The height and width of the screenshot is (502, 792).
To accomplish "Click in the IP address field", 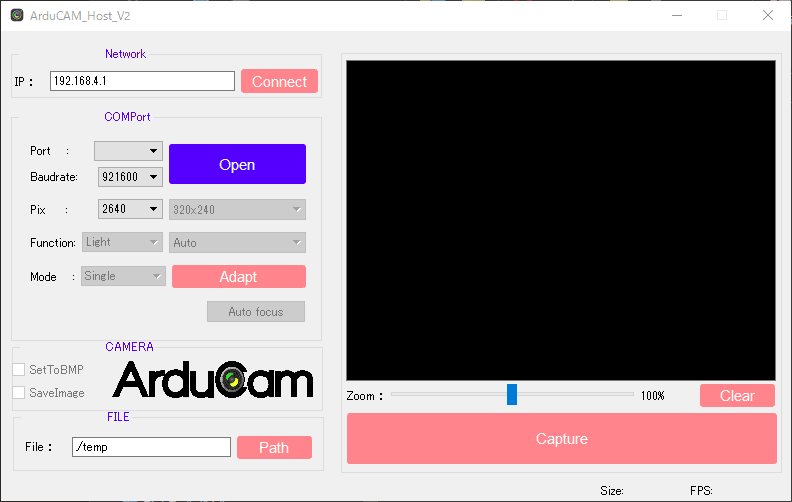I will [x=142, y=81].
